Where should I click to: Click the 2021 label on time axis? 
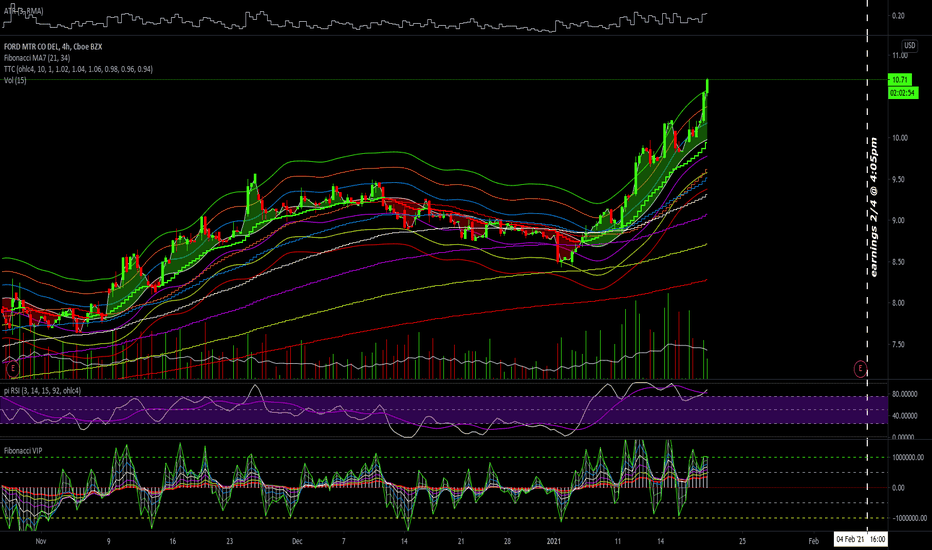tap(553, 542)
